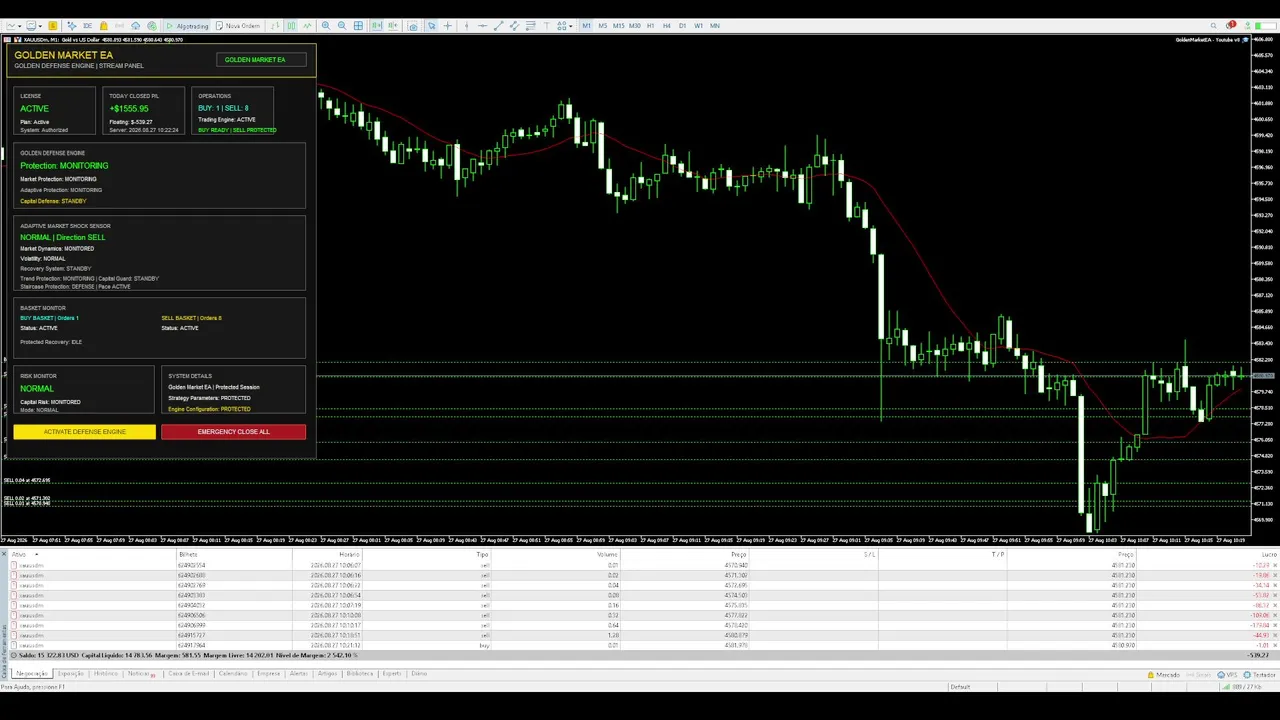Open the Biblioteca tab
The height and width of the screenshot is (720, 1280).
pyautogui.click(x=359, y=674)
